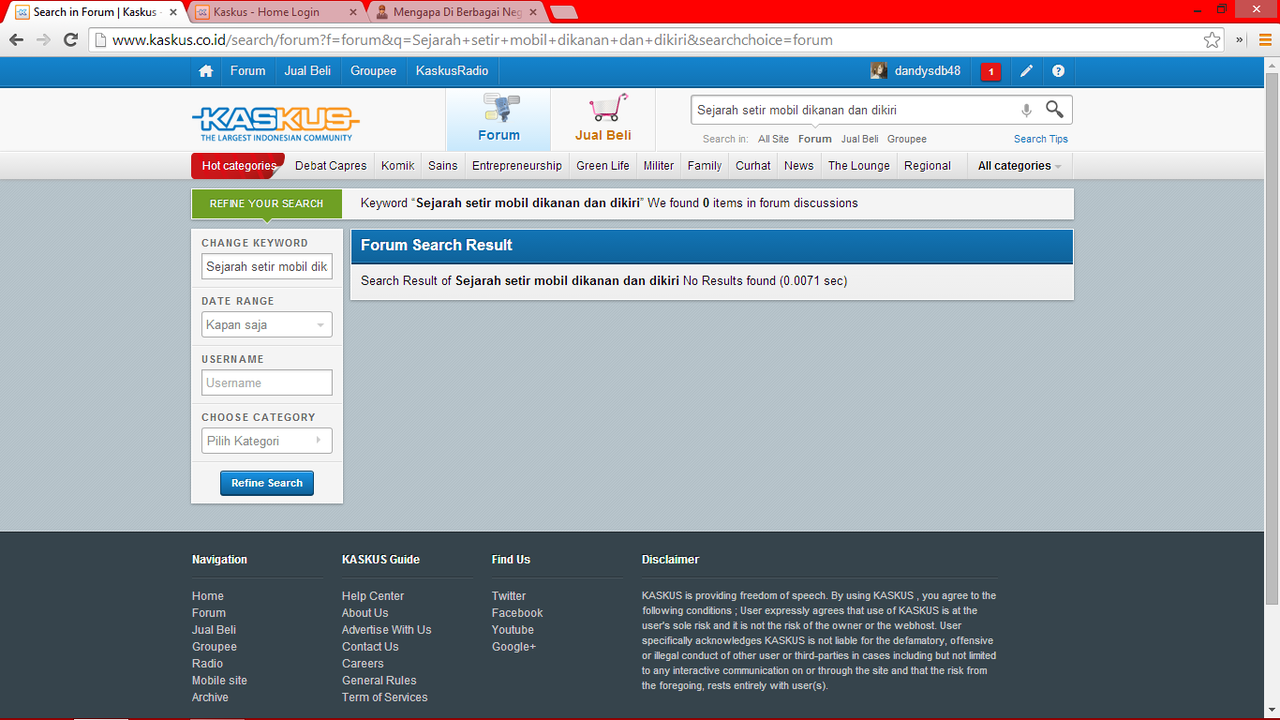Open the Debat Capres category
The width and height of the screenshot is (1280, 720).
[331, 166]
